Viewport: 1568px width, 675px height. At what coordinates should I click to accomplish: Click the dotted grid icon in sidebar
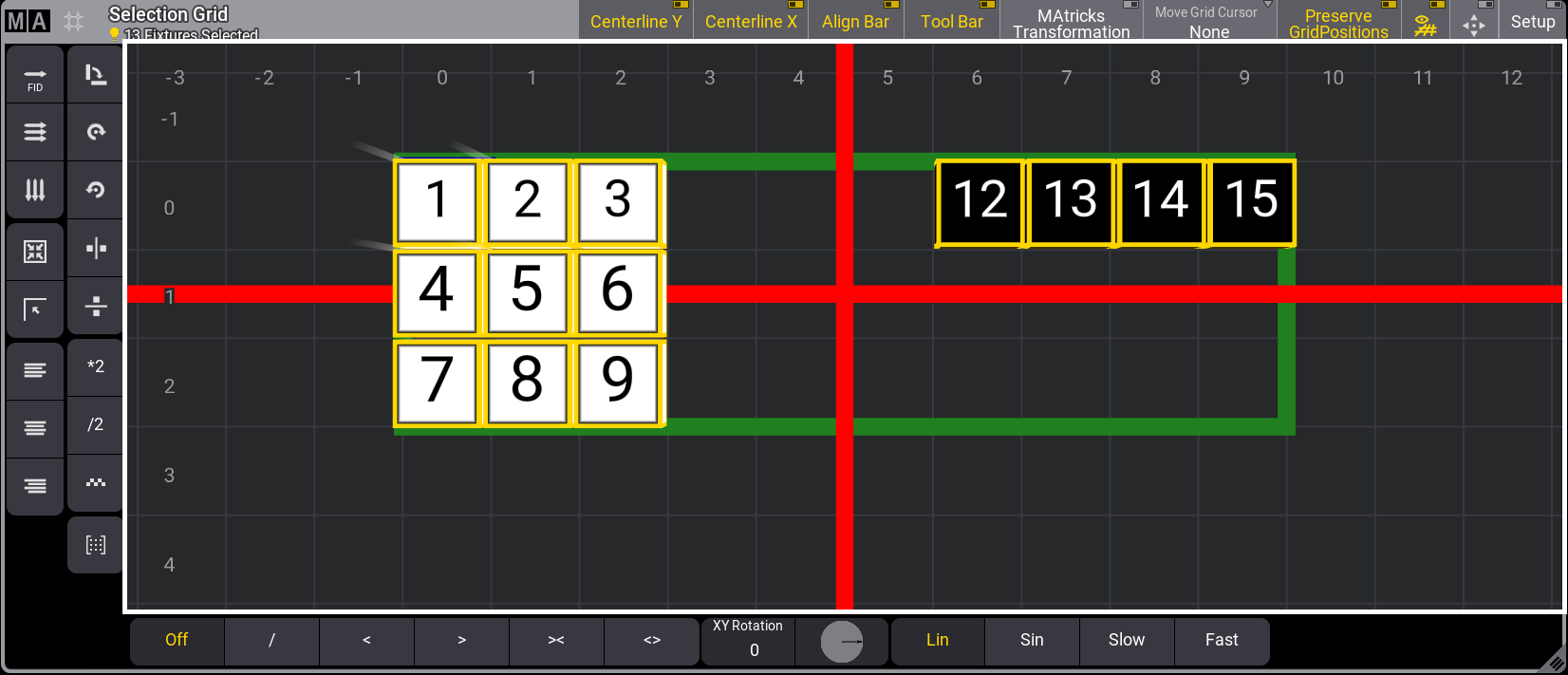pyautogui.click(x=96, y=545)
